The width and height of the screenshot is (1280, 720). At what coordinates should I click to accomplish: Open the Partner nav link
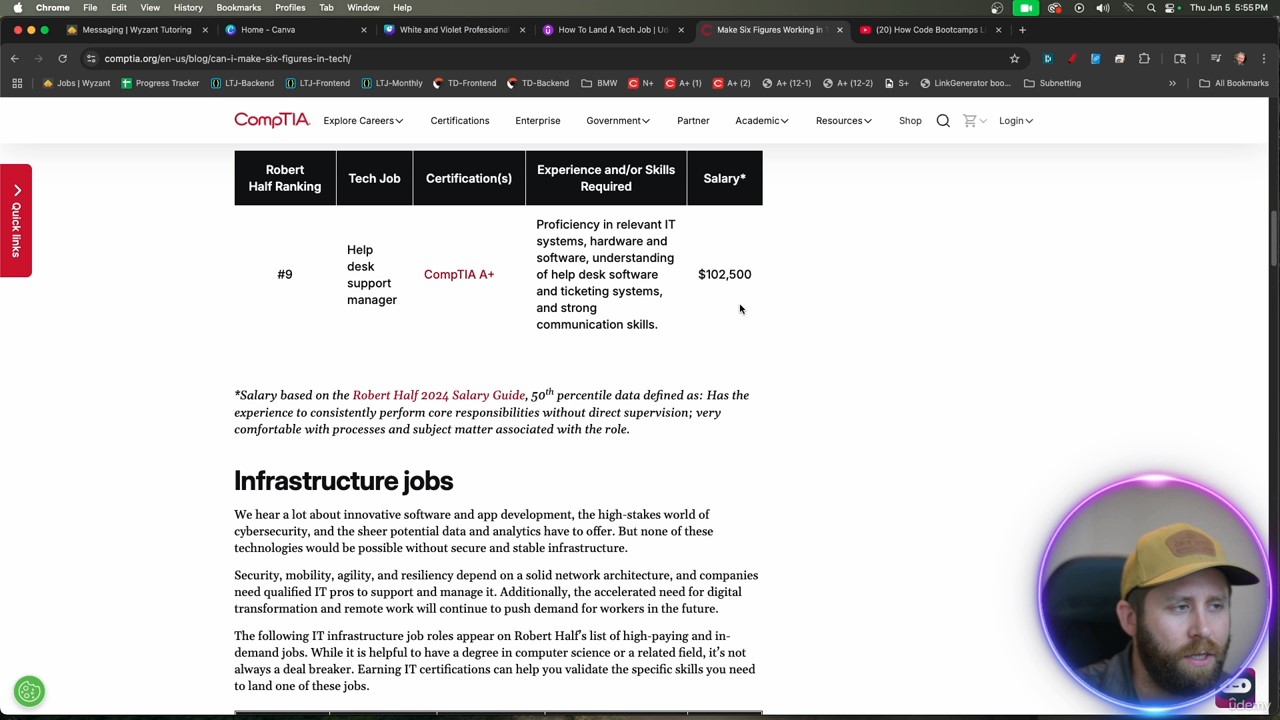pyautogui.click(x=693, y=121)
